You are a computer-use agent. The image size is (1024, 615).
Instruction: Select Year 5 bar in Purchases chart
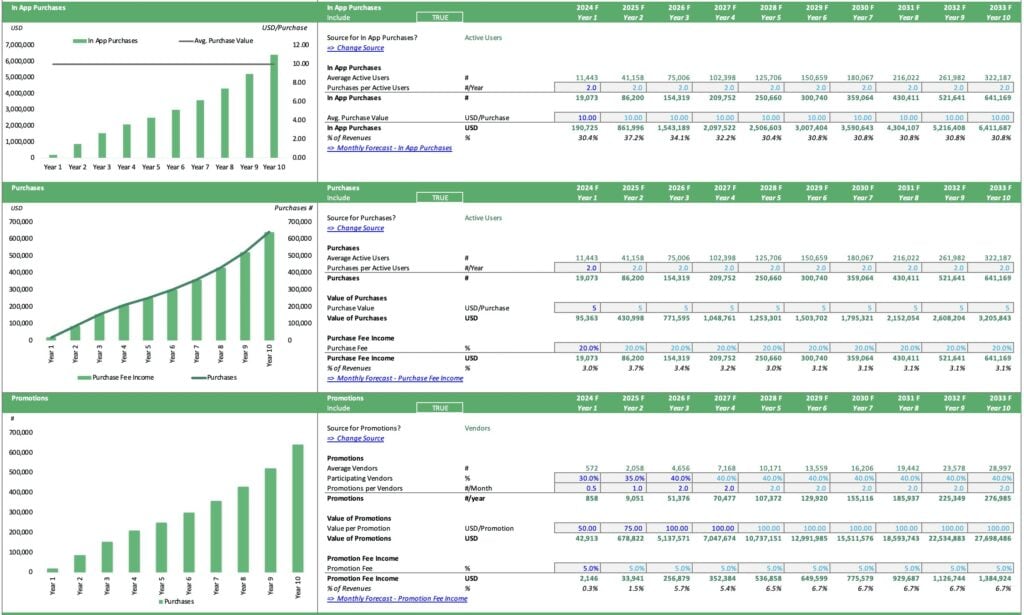click(148, 319)
